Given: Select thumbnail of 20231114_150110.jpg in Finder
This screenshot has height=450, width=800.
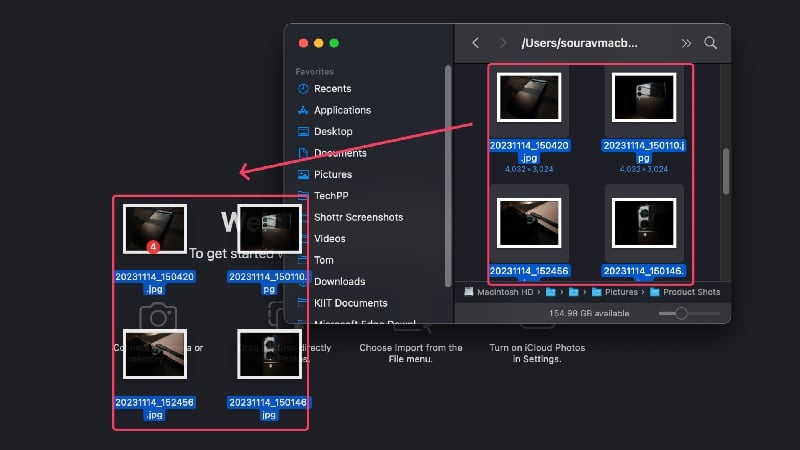Looking at the screenshot, I should pos(644,97).
